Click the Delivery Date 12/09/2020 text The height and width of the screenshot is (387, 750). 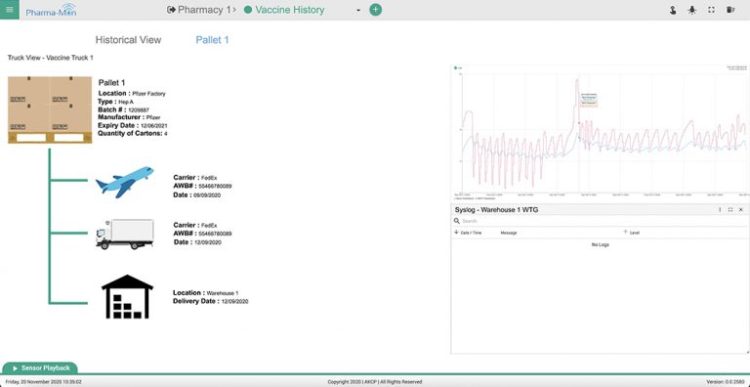(210, 301)
